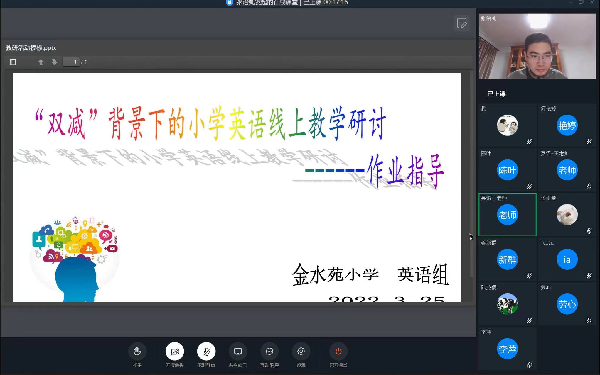Open the screen share option
The height and width of the screenshot is (375, 600).
click(x=238, y=352)
